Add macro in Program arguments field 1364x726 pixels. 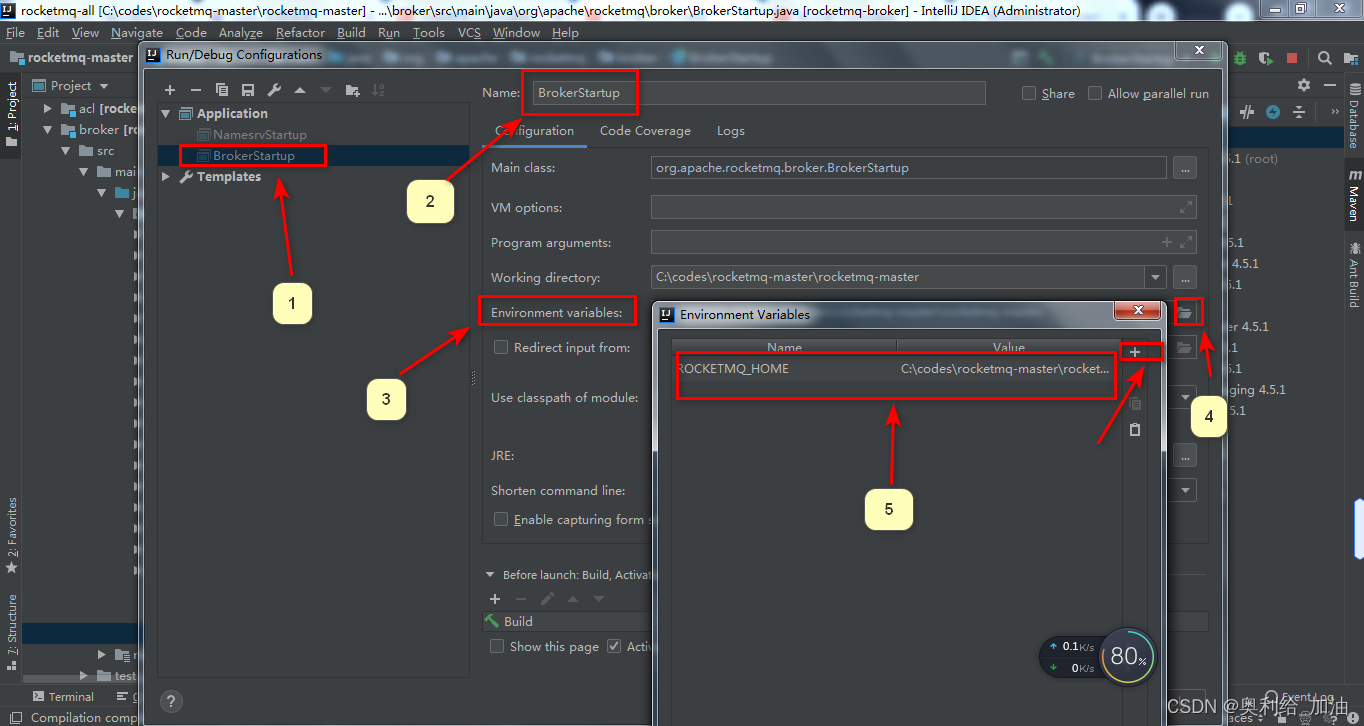click(1167, 242)
